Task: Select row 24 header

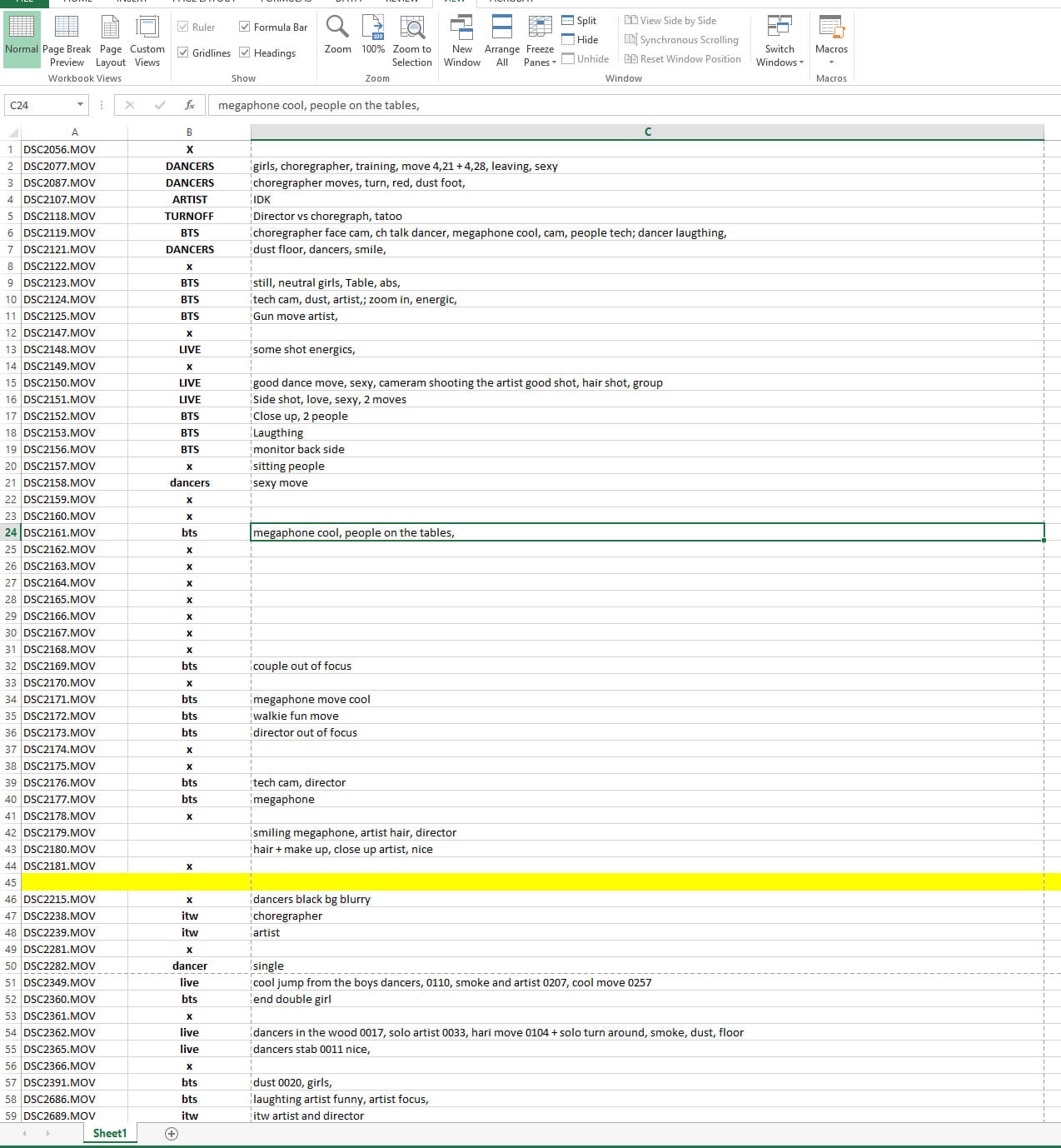Action: click(x=11, y=532)
